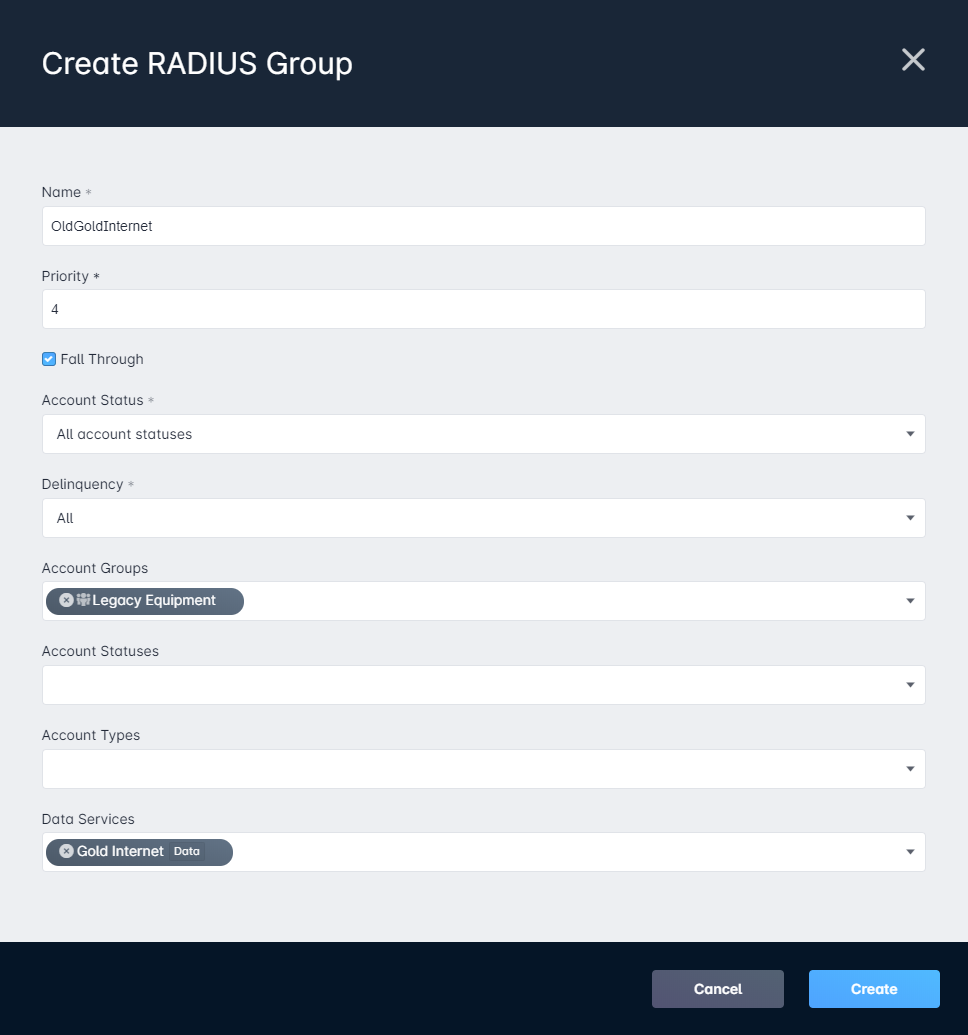Click the Account Groups field label
This screenshot has width=968, height=1035.
click(94, 568)
